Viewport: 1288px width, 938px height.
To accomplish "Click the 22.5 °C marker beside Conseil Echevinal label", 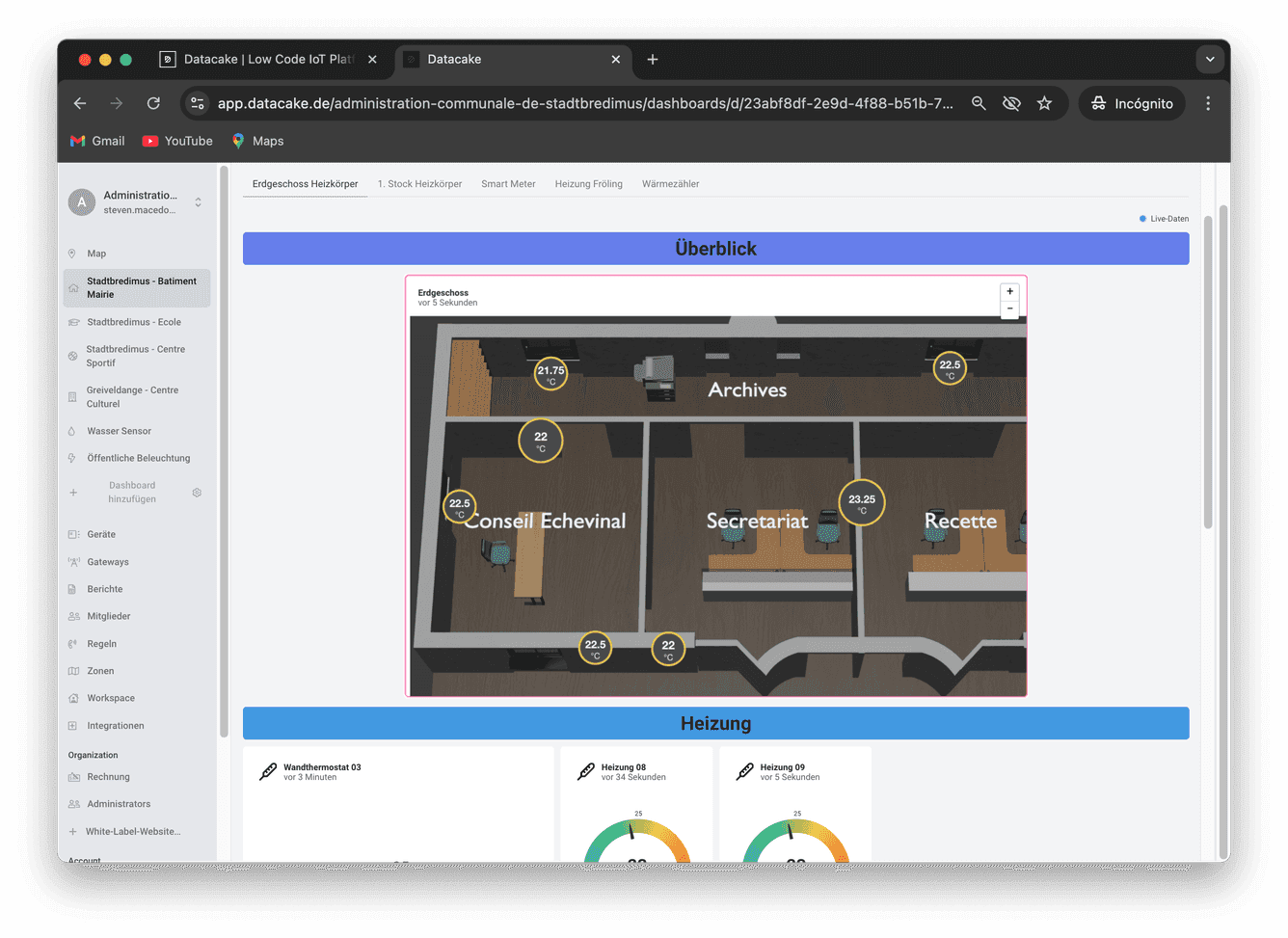I will 460,505.
